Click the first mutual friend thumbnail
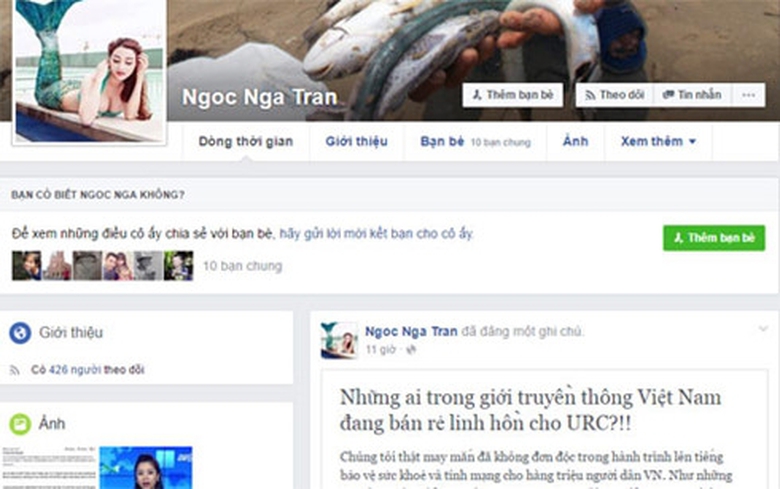 pos(26,266)
